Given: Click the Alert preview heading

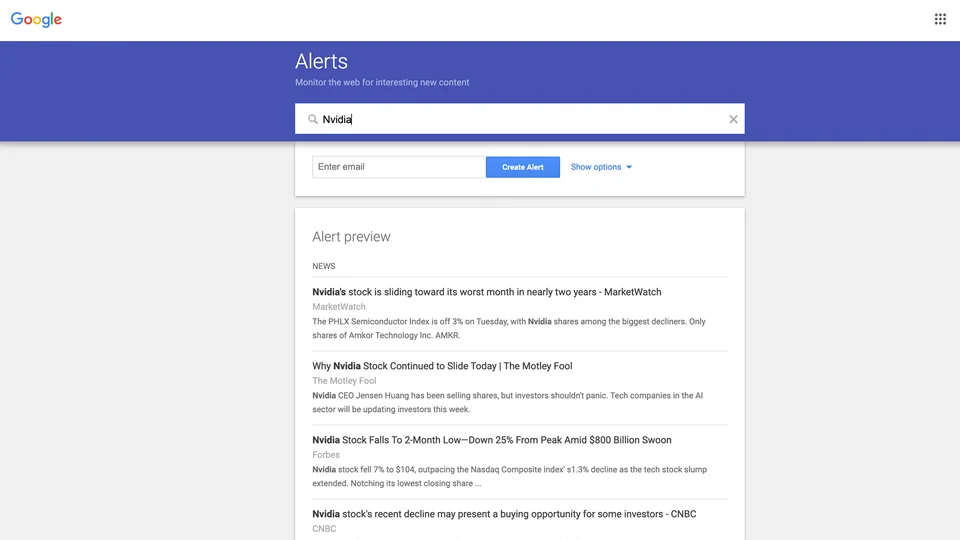Looking at the screenshot, I should [x=351, y=236].
